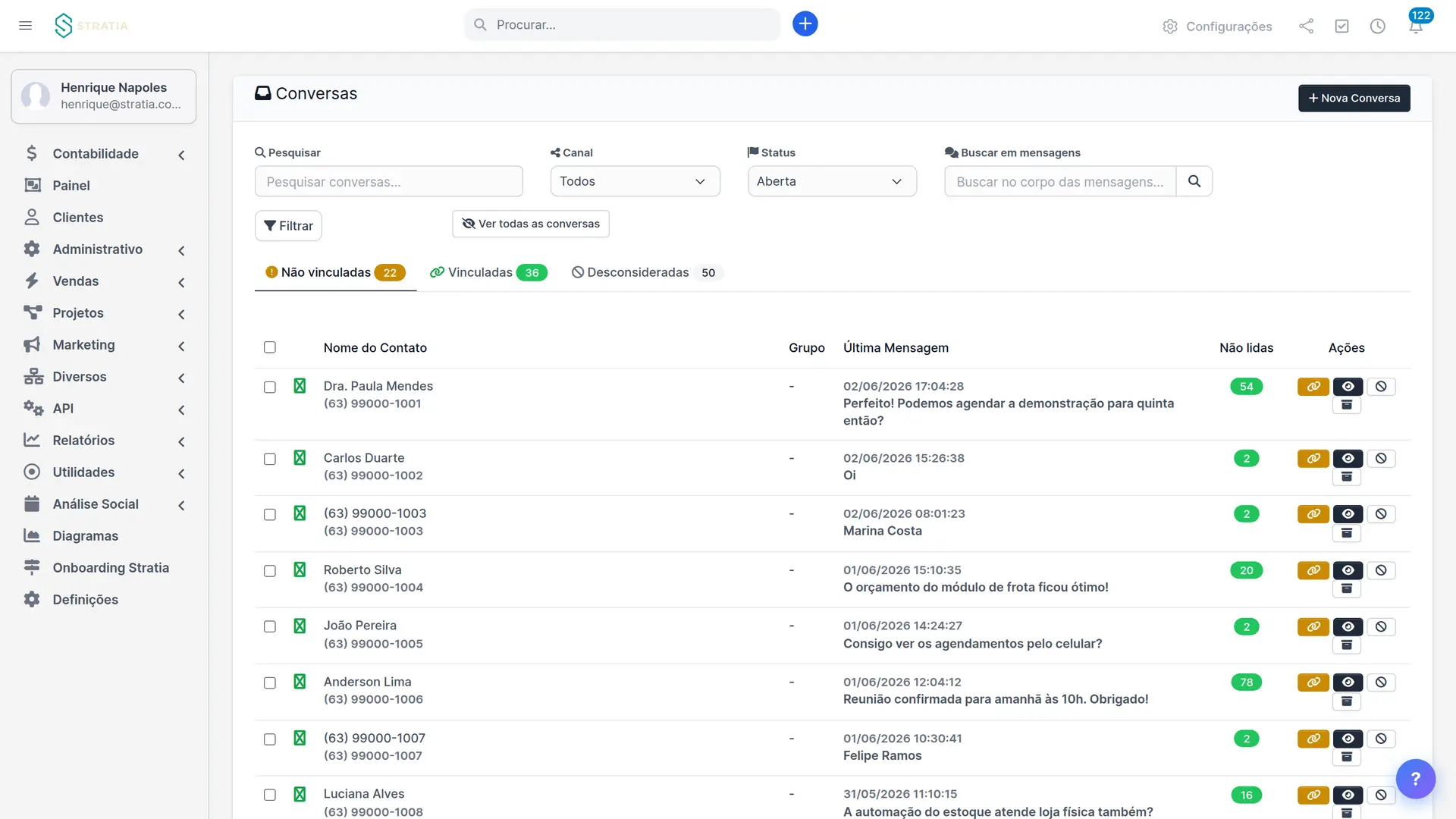The image size is (1456, 819).
Task: Click the ignore icon for Luciana Alves
Action: coord(1381,795)
